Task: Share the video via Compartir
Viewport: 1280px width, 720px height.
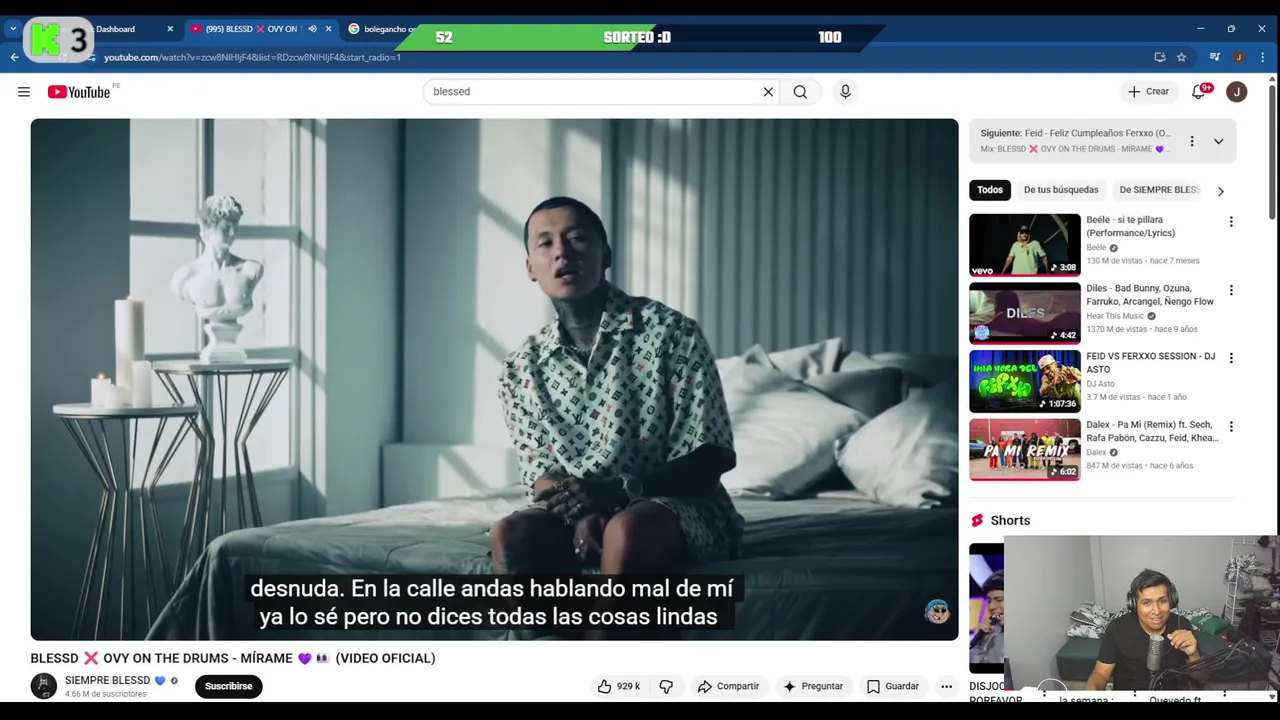Action: pos(728,686)
